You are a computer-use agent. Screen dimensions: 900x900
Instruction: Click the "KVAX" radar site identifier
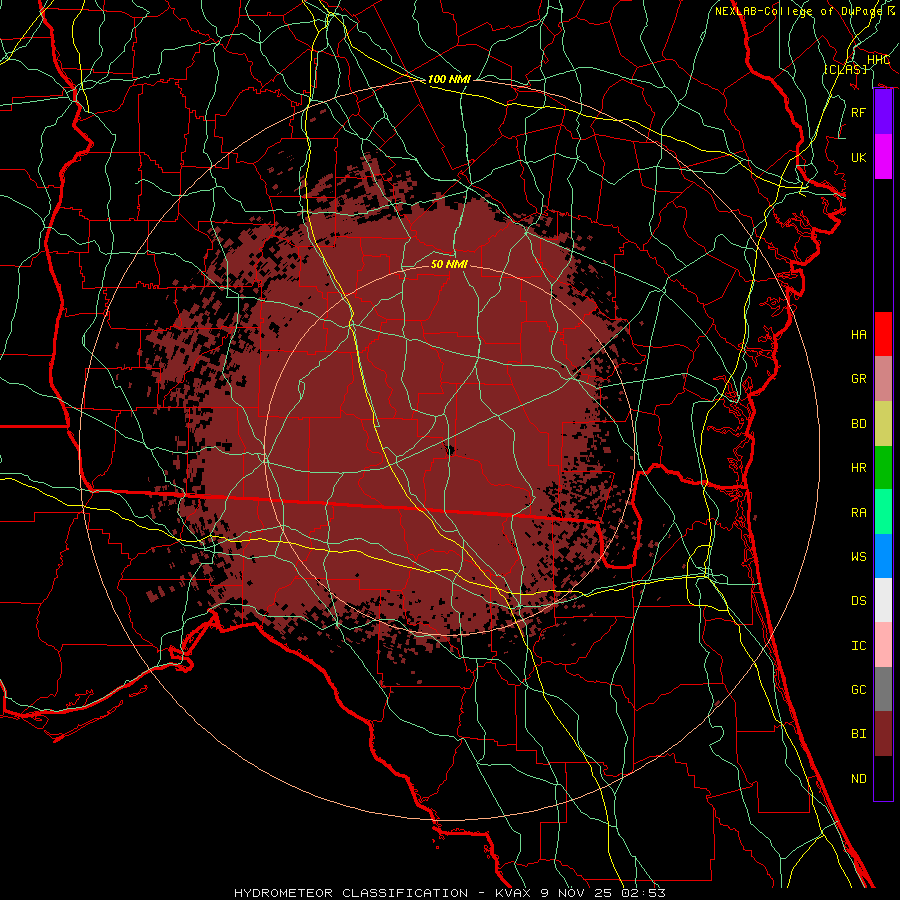click(x=512, y=893)
